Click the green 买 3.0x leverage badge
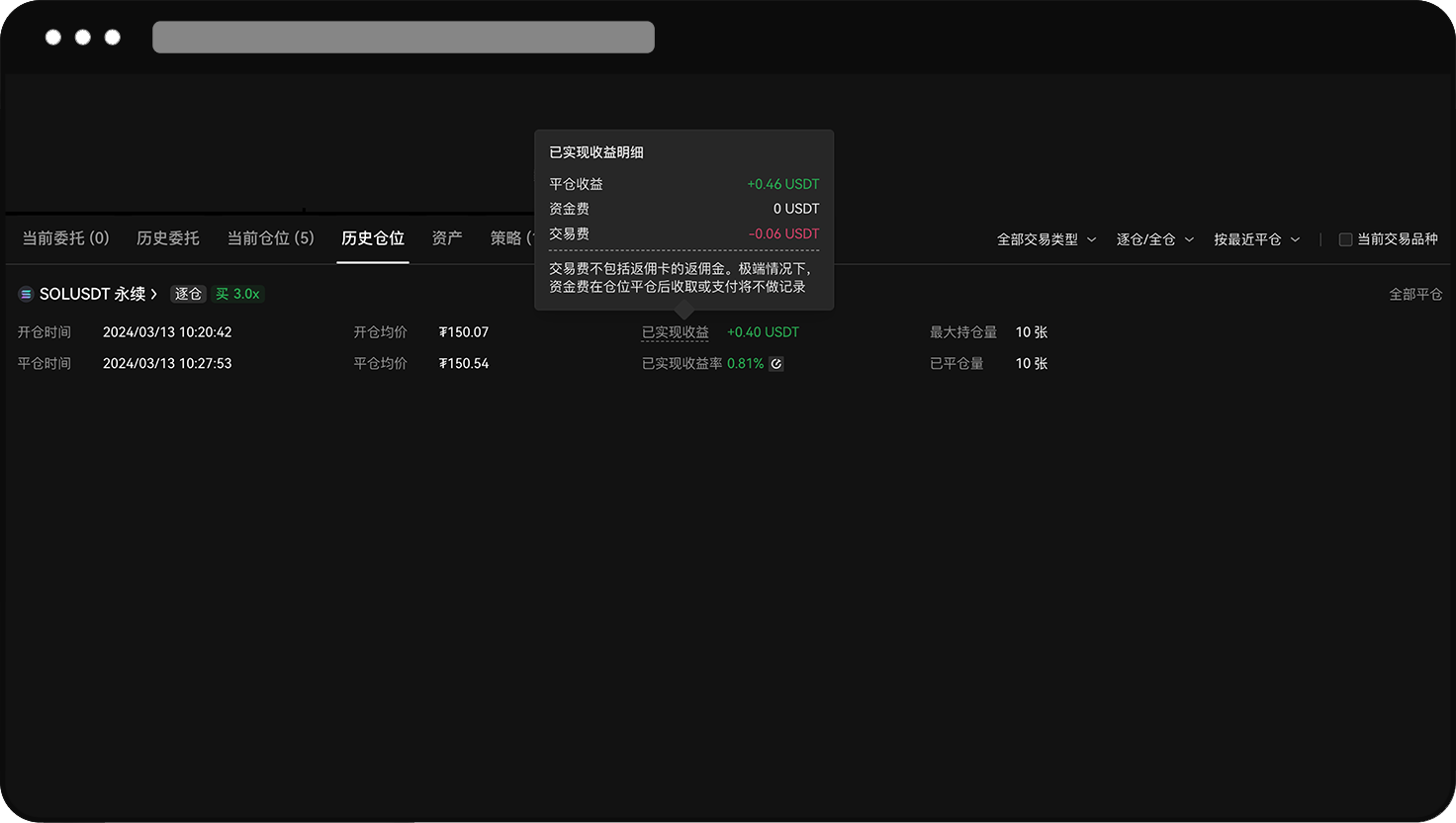The image size is (1456, 823). (x=238, y=294)
